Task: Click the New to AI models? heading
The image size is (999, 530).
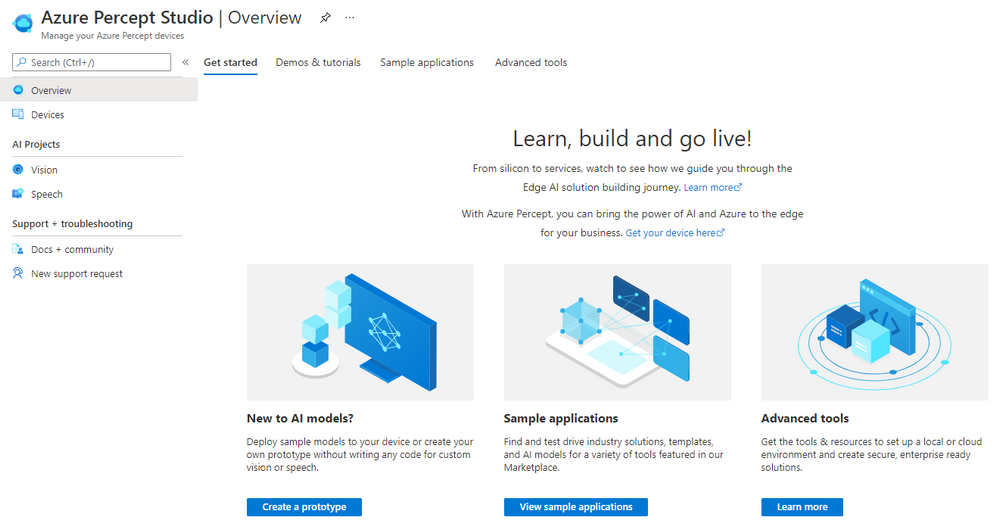Action: 300,419
